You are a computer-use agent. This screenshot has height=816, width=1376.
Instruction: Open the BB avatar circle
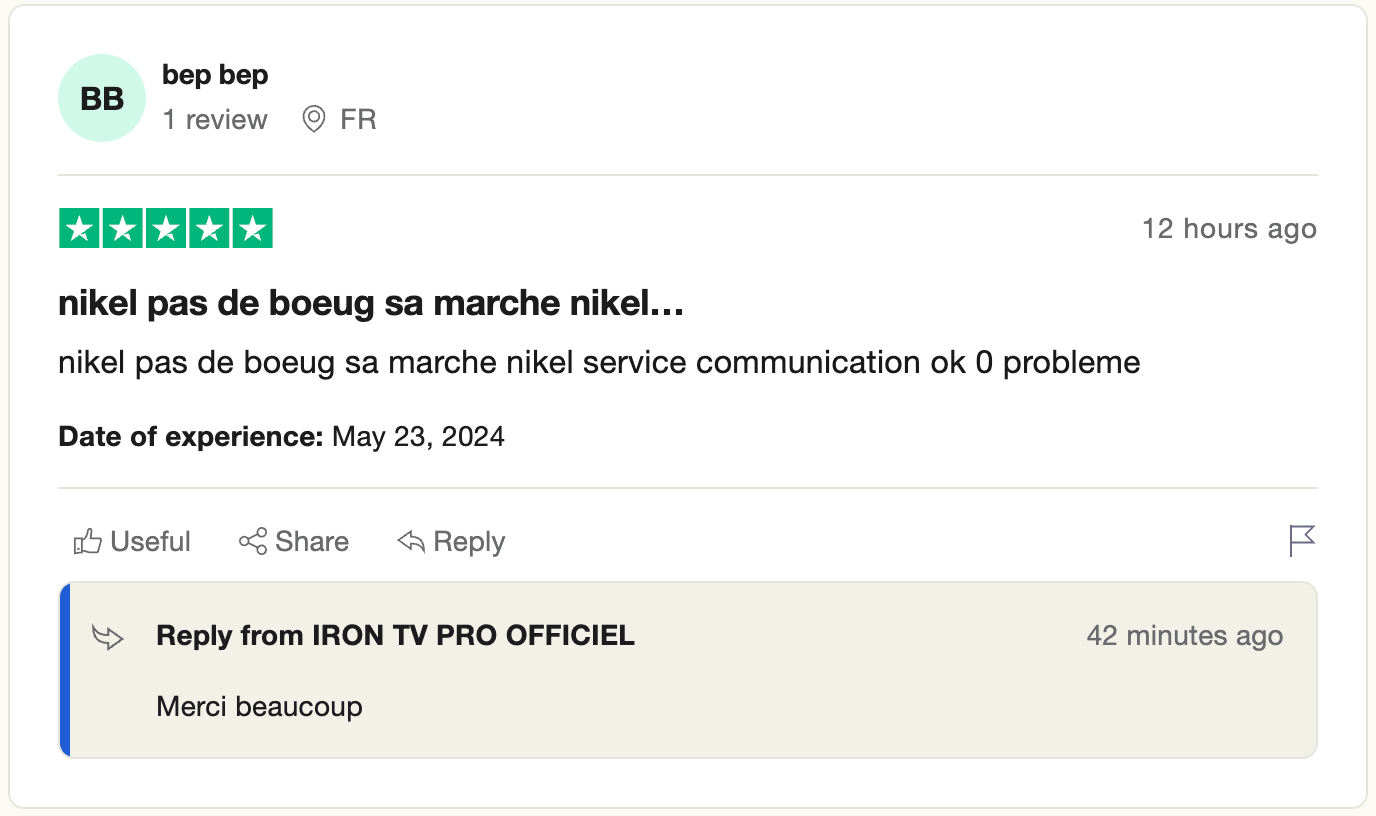click(101, 98)
